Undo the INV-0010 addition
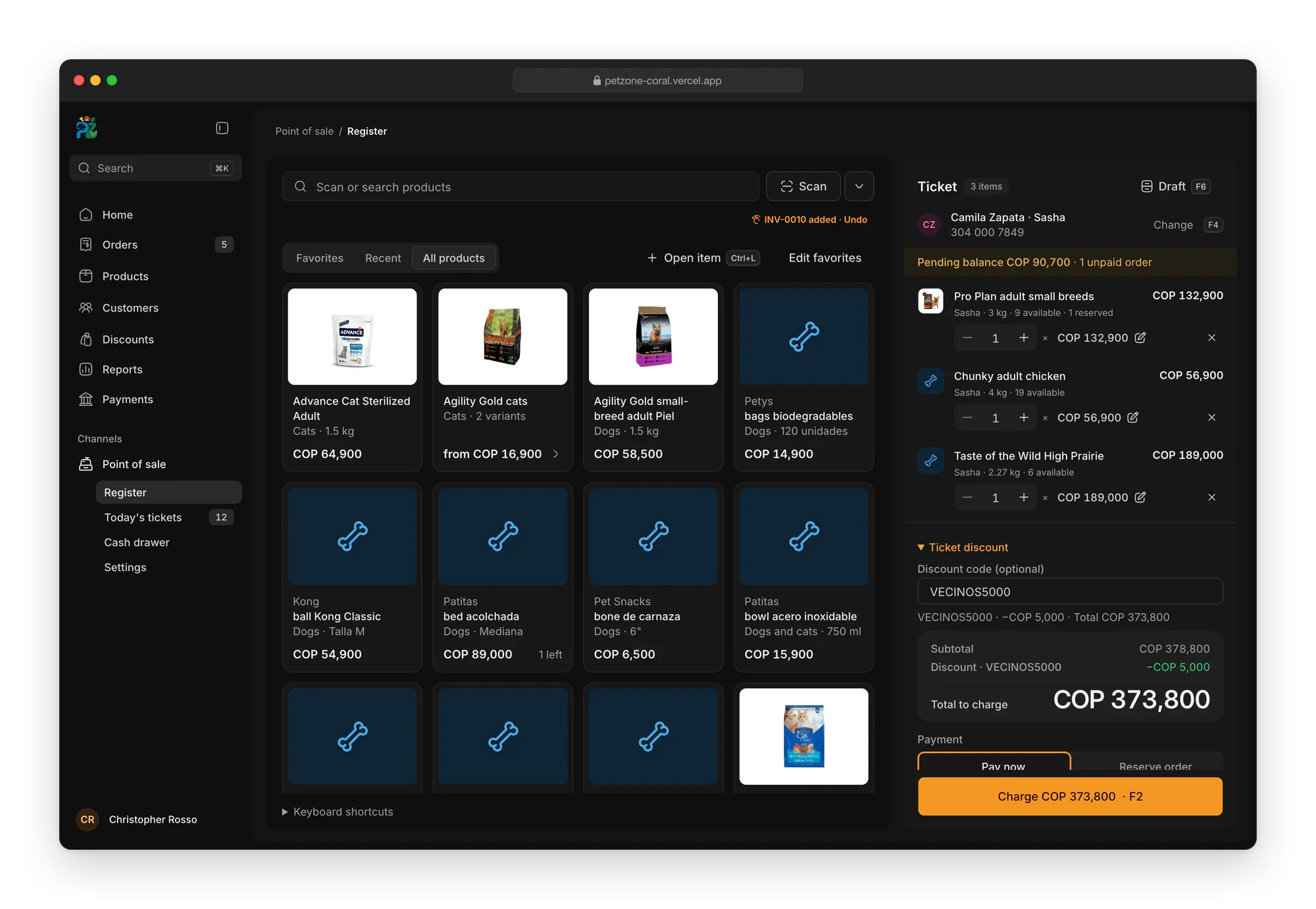The height and width of the screenshot is (909, 1316). click(x=855, y=220)
